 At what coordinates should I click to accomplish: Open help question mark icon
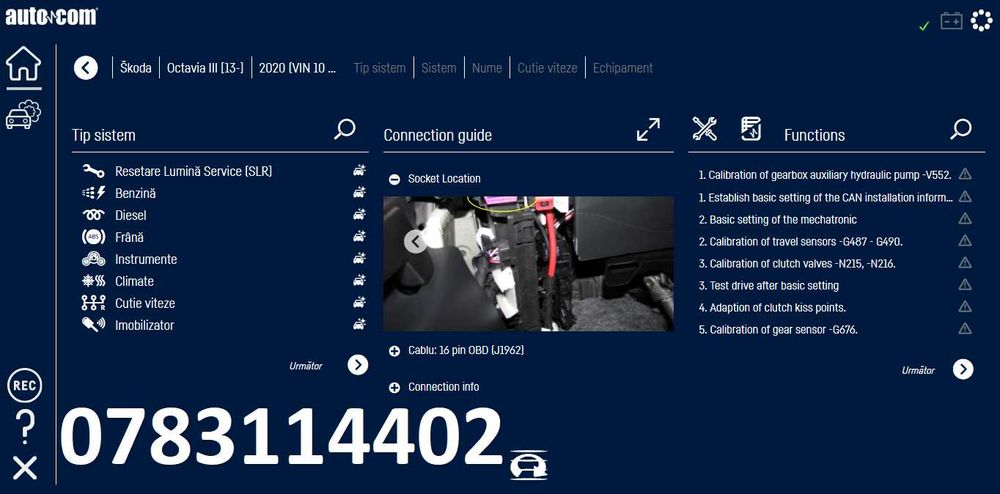tap(24, 427)
